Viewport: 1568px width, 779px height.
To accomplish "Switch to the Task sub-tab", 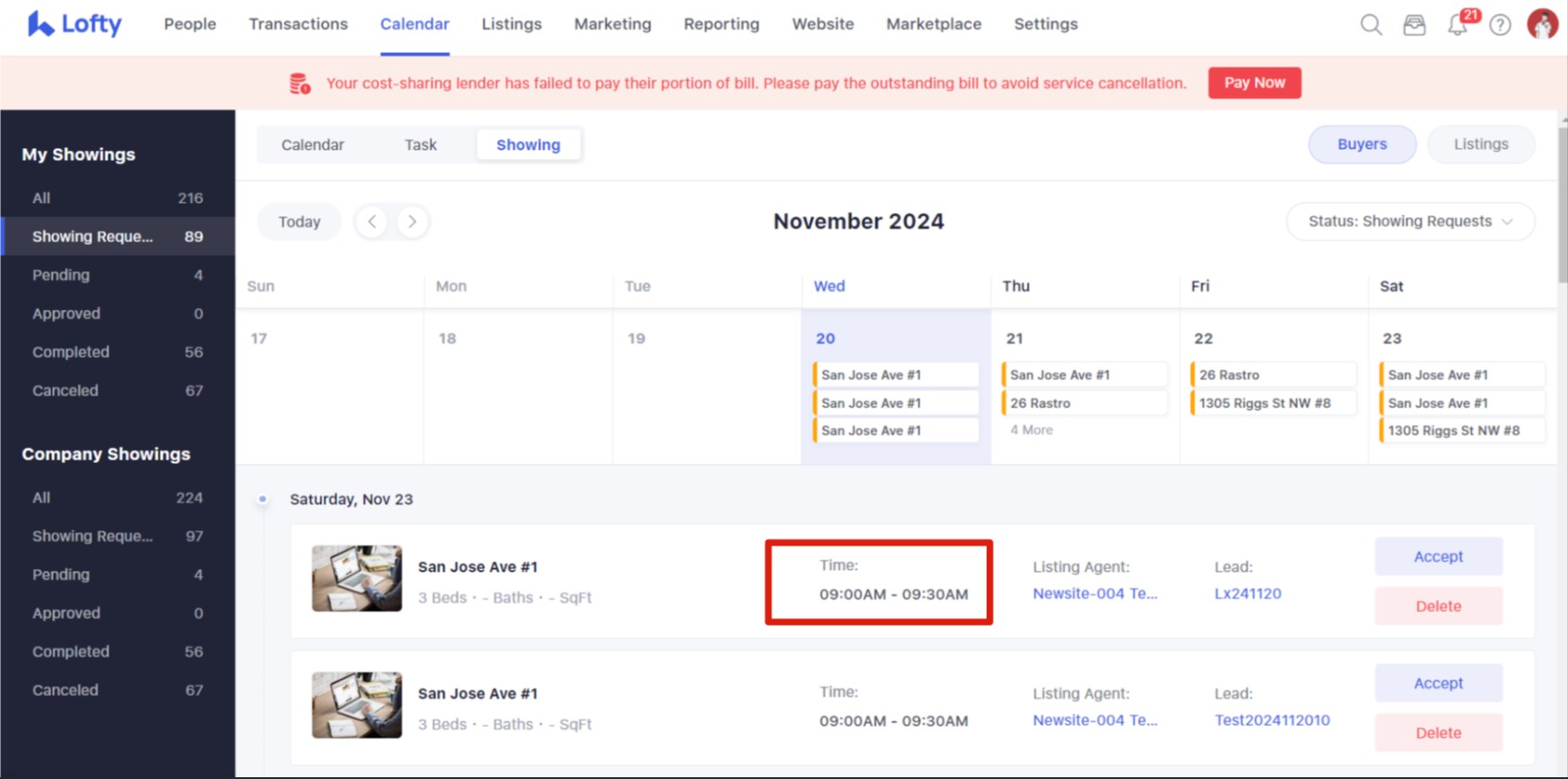I will (420, 144).
